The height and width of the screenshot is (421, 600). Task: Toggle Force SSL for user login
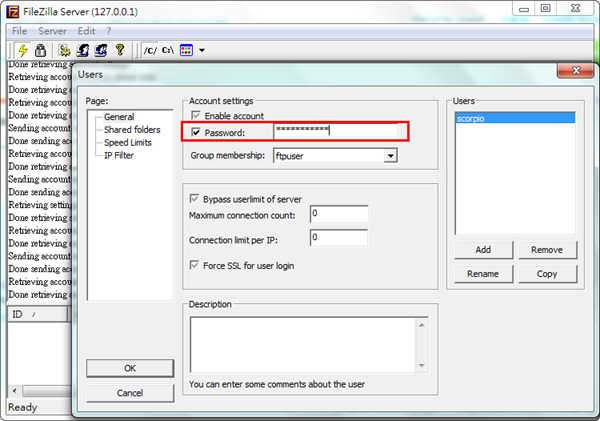[196, 265]
